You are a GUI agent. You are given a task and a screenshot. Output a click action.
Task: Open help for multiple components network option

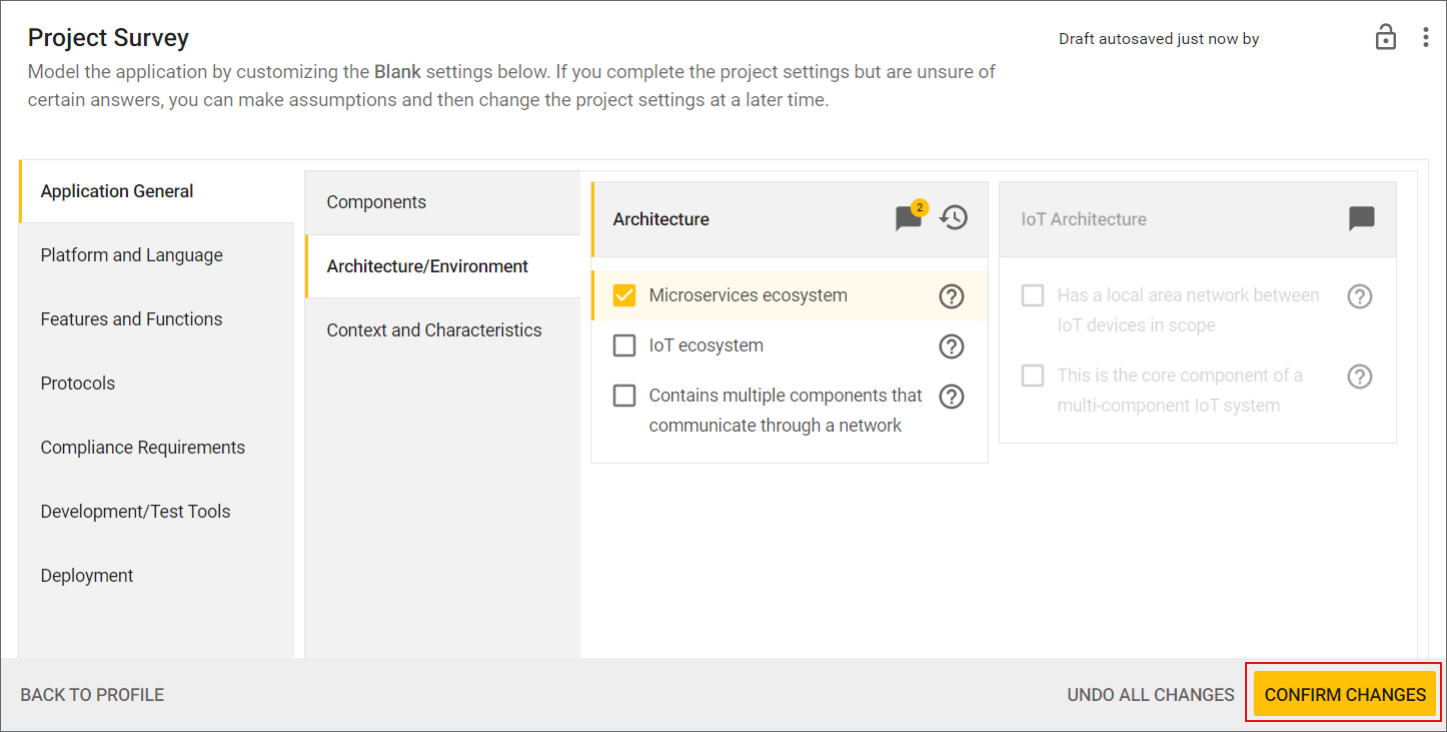[x=951, y=396]
